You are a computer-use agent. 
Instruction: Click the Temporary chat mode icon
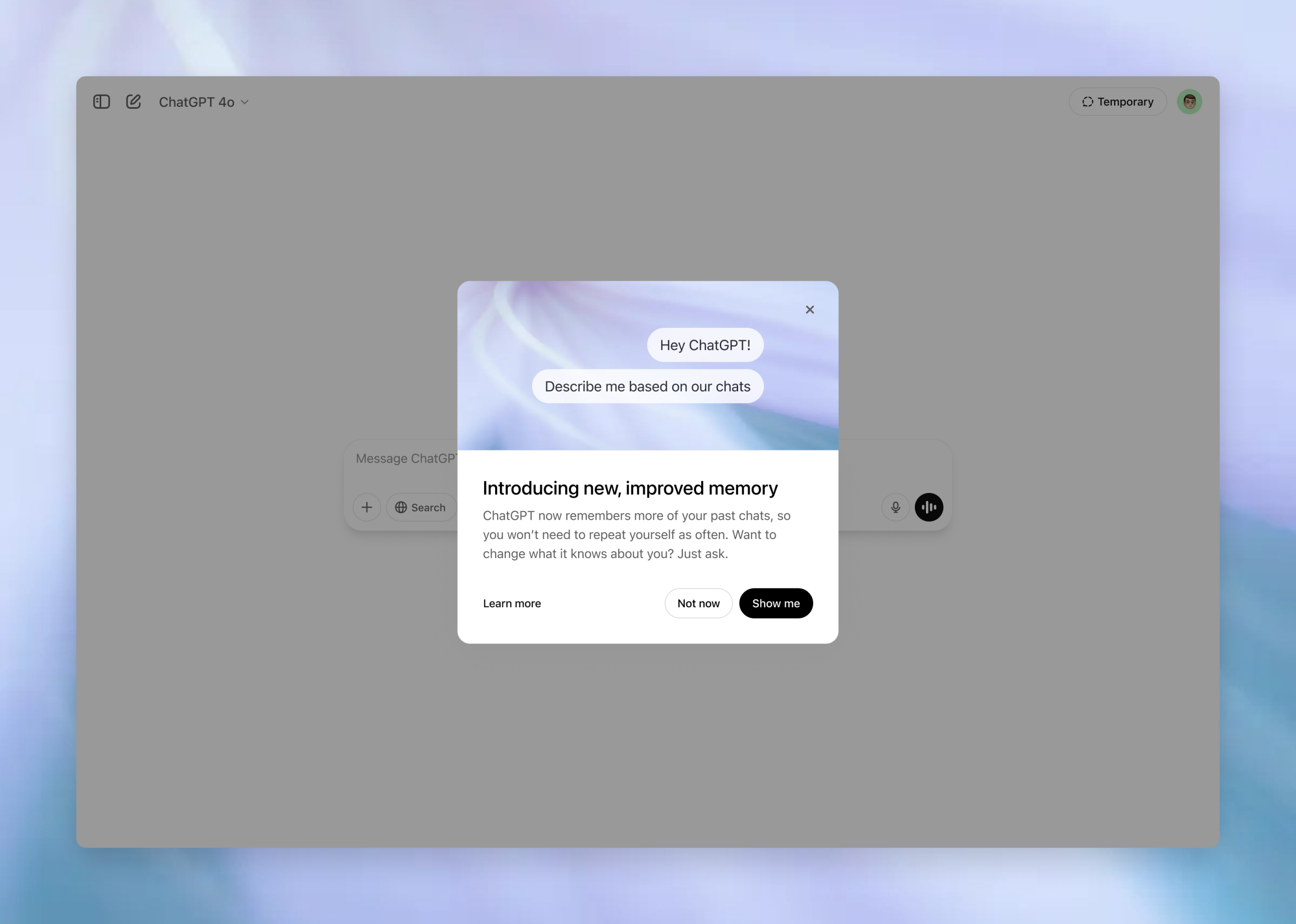click(x=1088, y=101)
